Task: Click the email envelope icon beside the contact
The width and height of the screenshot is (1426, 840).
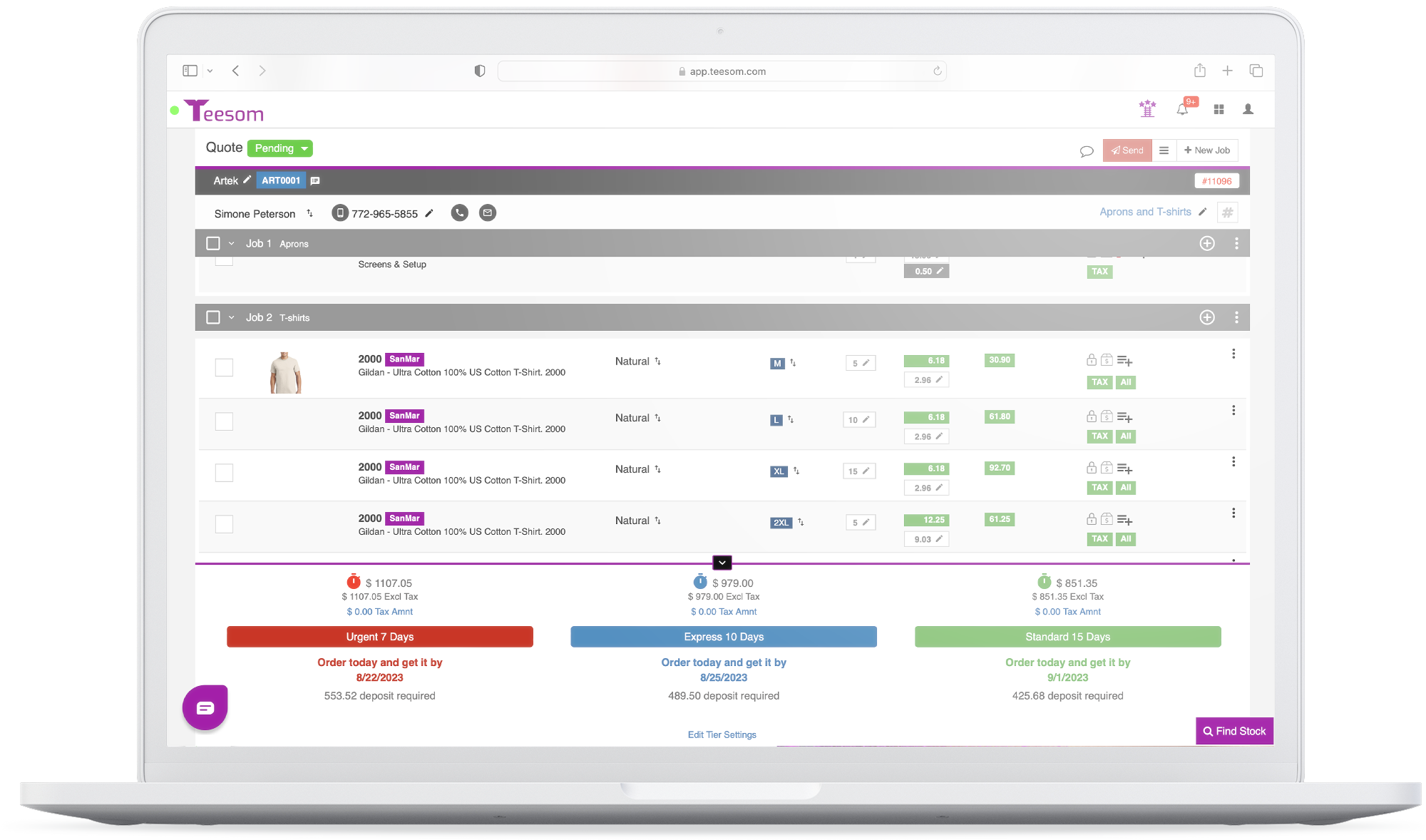Action: coord(488,213)
